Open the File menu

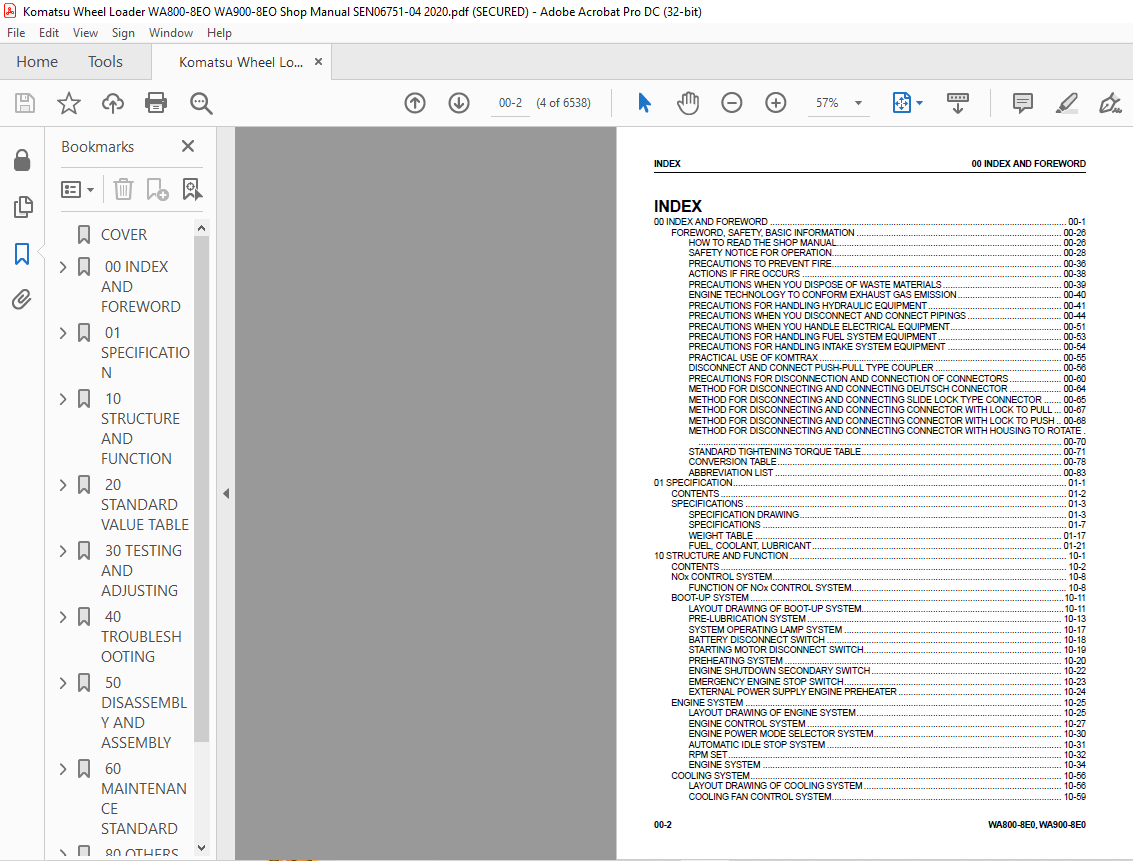(16, 33)
